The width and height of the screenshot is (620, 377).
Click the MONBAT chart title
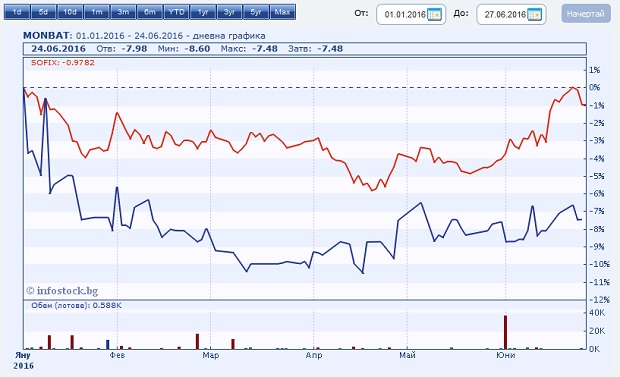point(144,36)
